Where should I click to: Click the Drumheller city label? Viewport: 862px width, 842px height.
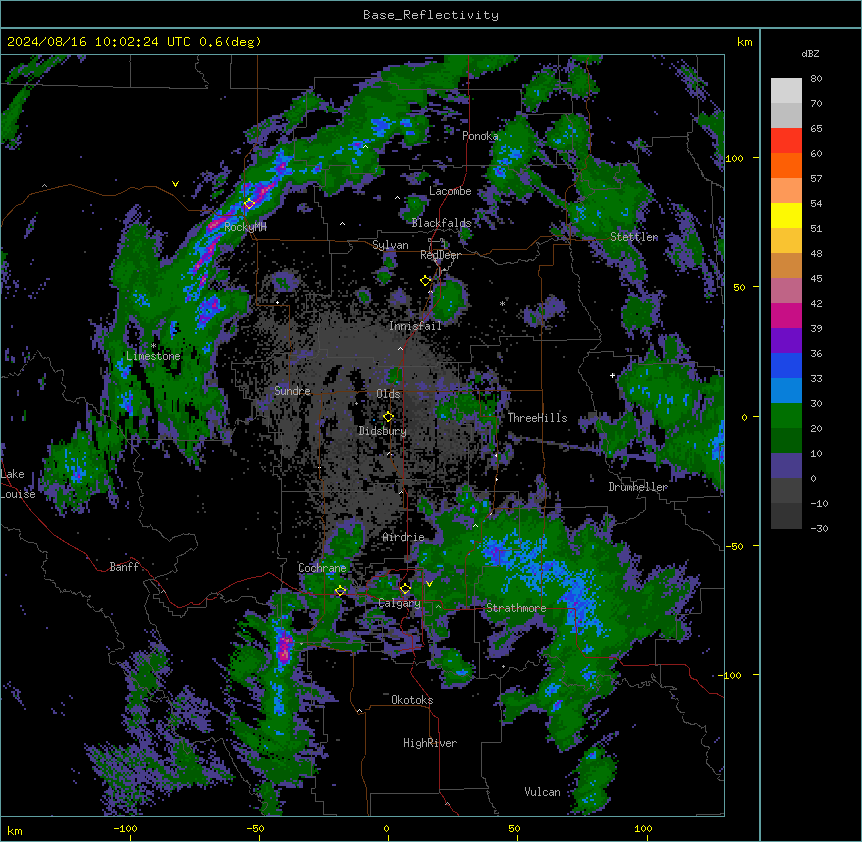638,487
